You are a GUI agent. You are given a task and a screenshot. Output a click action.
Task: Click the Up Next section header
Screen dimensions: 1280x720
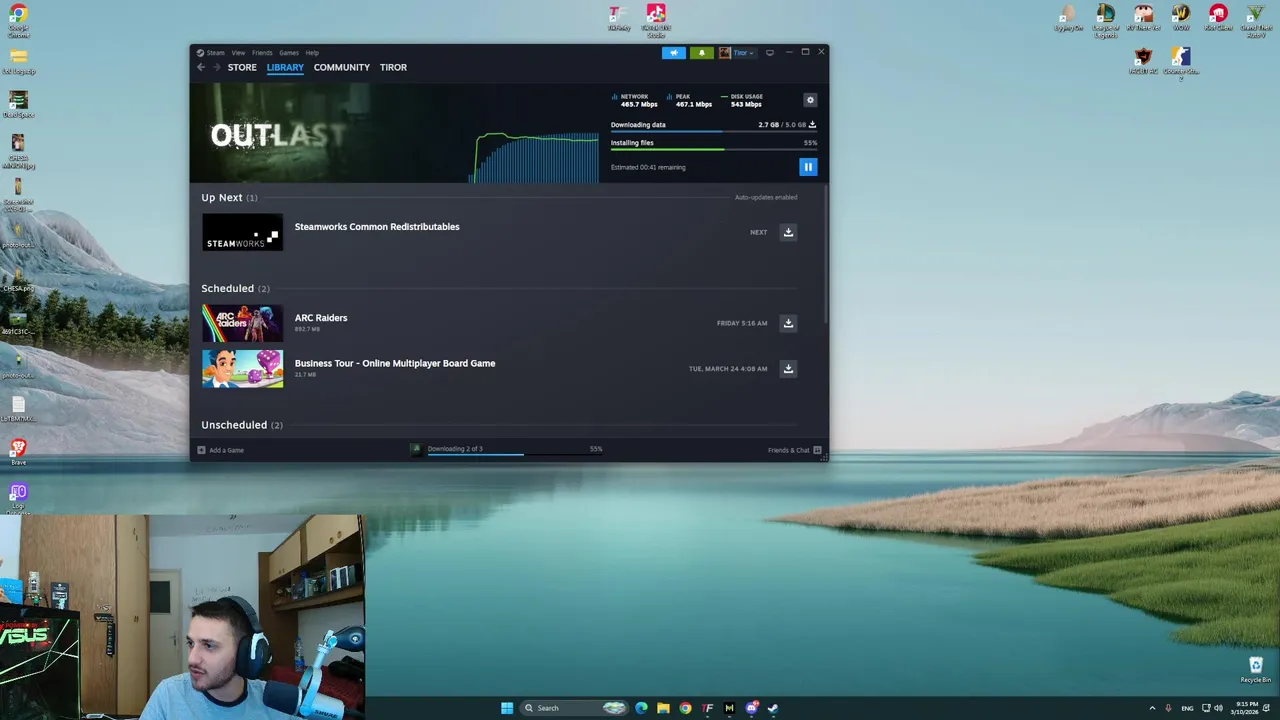coord(229,197)
